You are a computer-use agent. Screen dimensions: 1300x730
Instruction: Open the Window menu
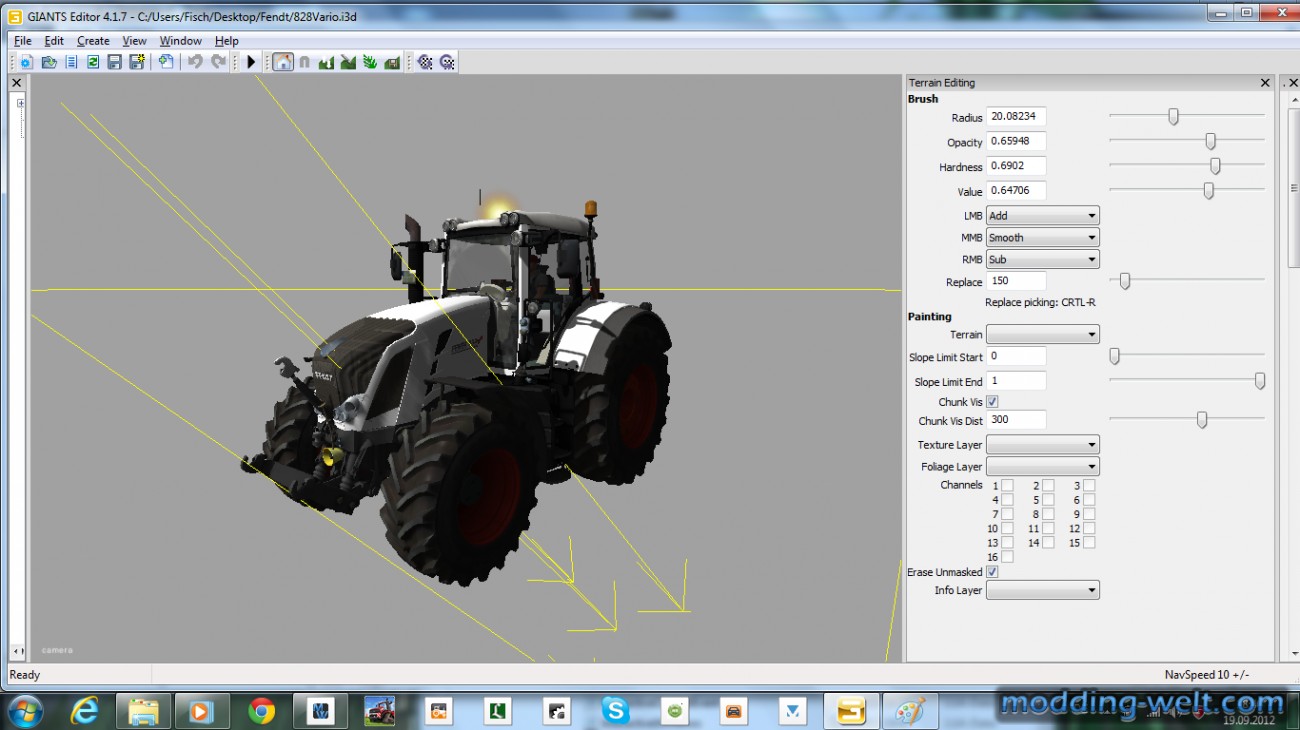tap(181, 41)
